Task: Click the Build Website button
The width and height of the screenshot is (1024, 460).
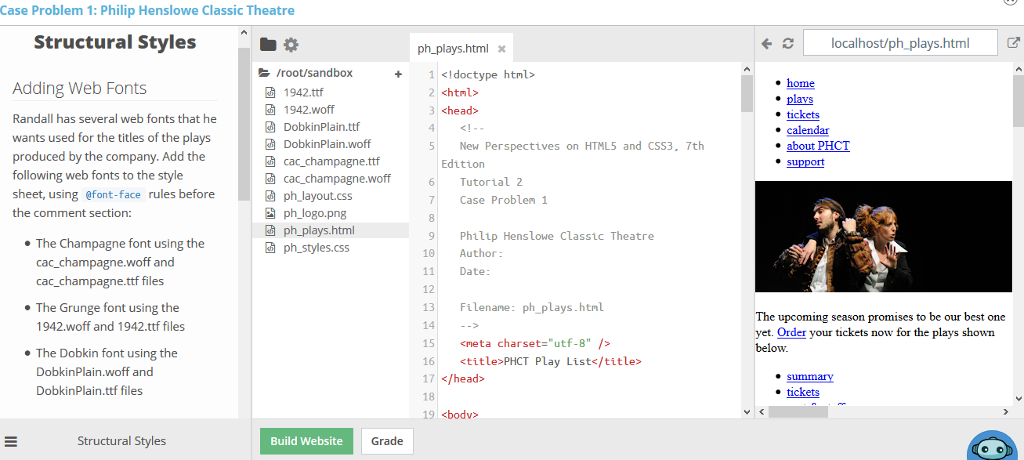Action: pyautogui.click(x=306, y=441)
